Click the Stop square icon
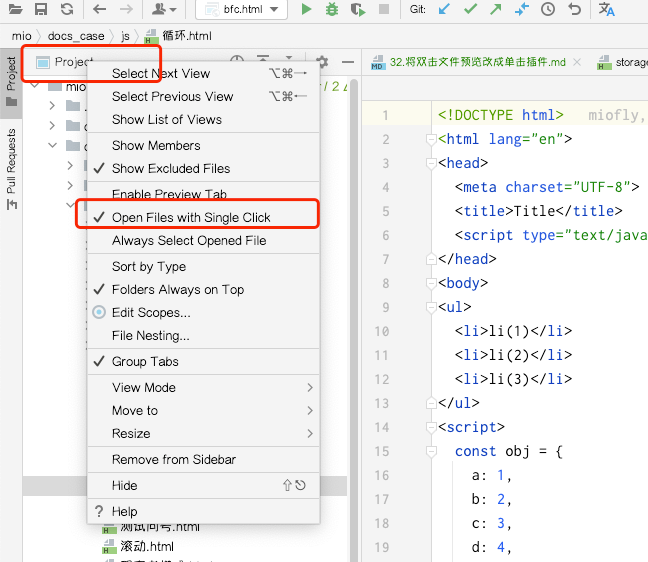Screen dimensions: 648x562 coord(384,9)
